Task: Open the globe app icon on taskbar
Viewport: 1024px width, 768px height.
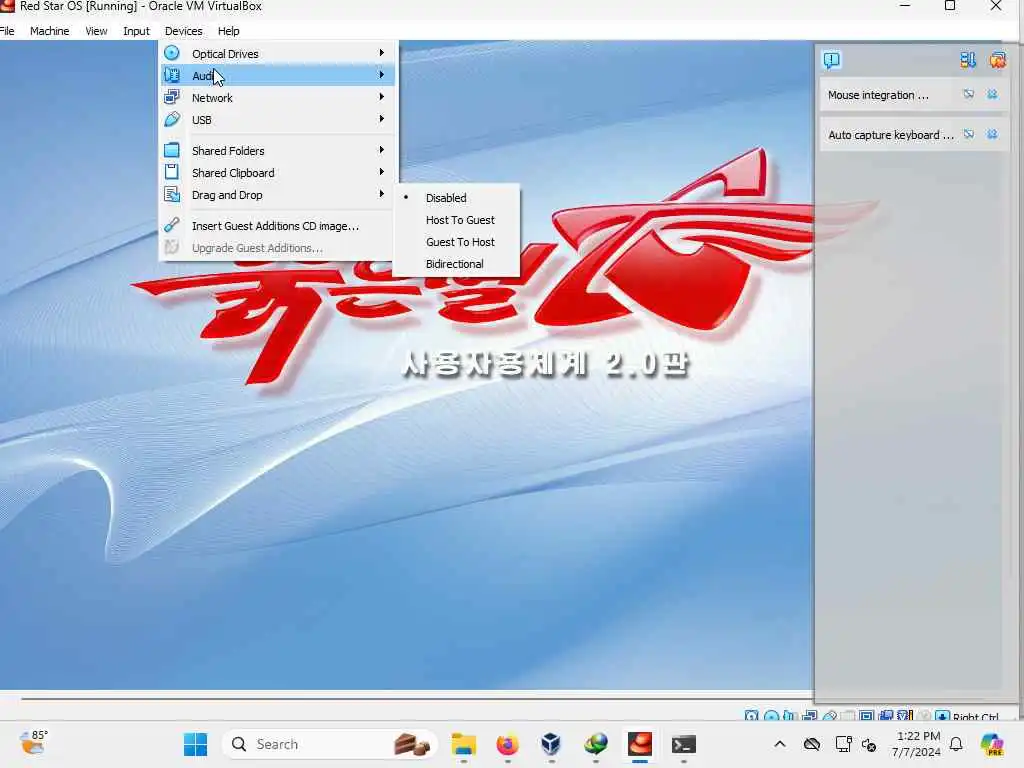Action: click(596, 744)
